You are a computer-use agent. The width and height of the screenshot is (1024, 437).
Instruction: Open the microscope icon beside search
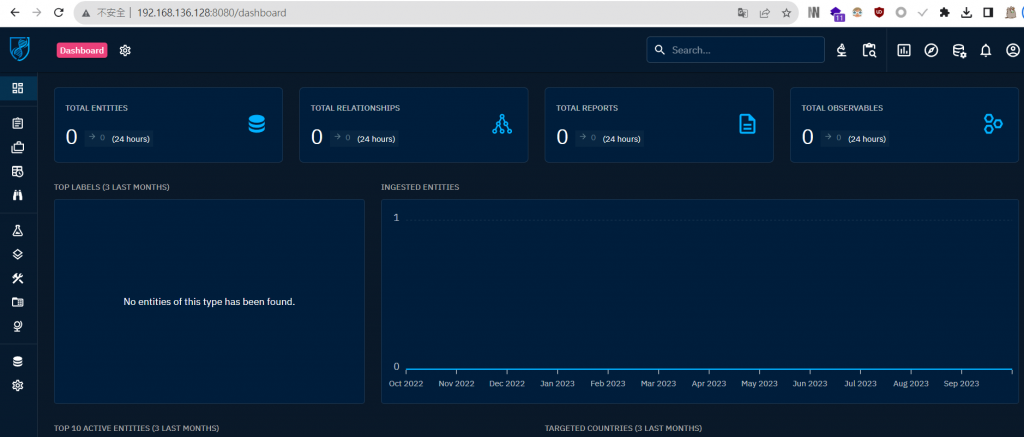[x=842, y=50]
